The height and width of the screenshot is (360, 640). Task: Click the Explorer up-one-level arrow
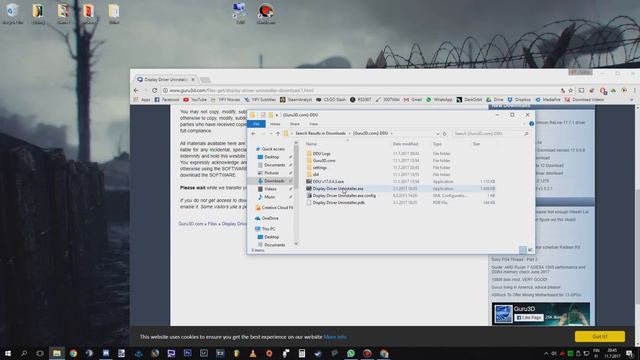[x=278, y=133]
